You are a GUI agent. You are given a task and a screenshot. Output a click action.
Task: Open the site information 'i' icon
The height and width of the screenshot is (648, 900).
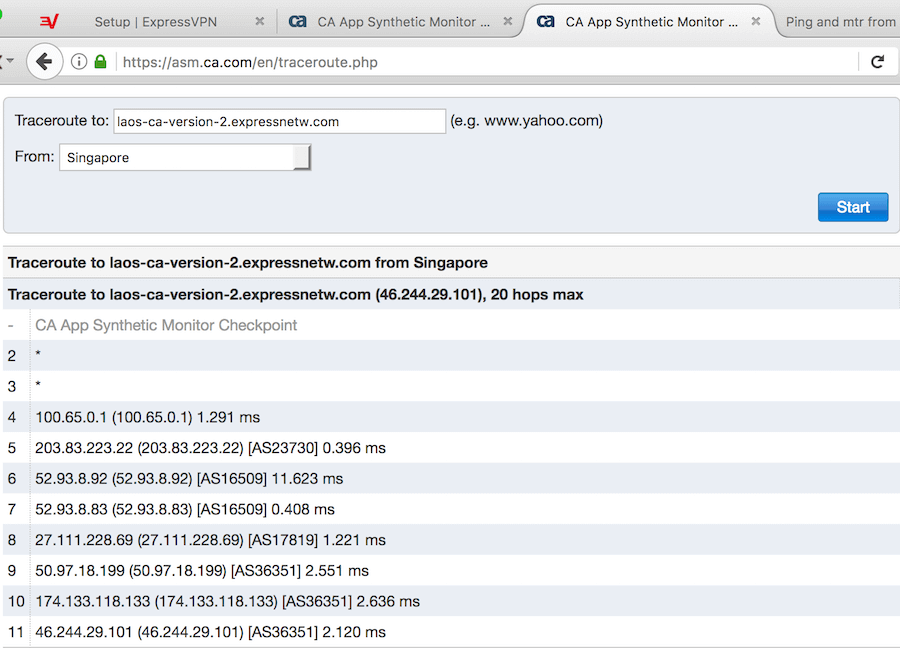pos(79,61)
